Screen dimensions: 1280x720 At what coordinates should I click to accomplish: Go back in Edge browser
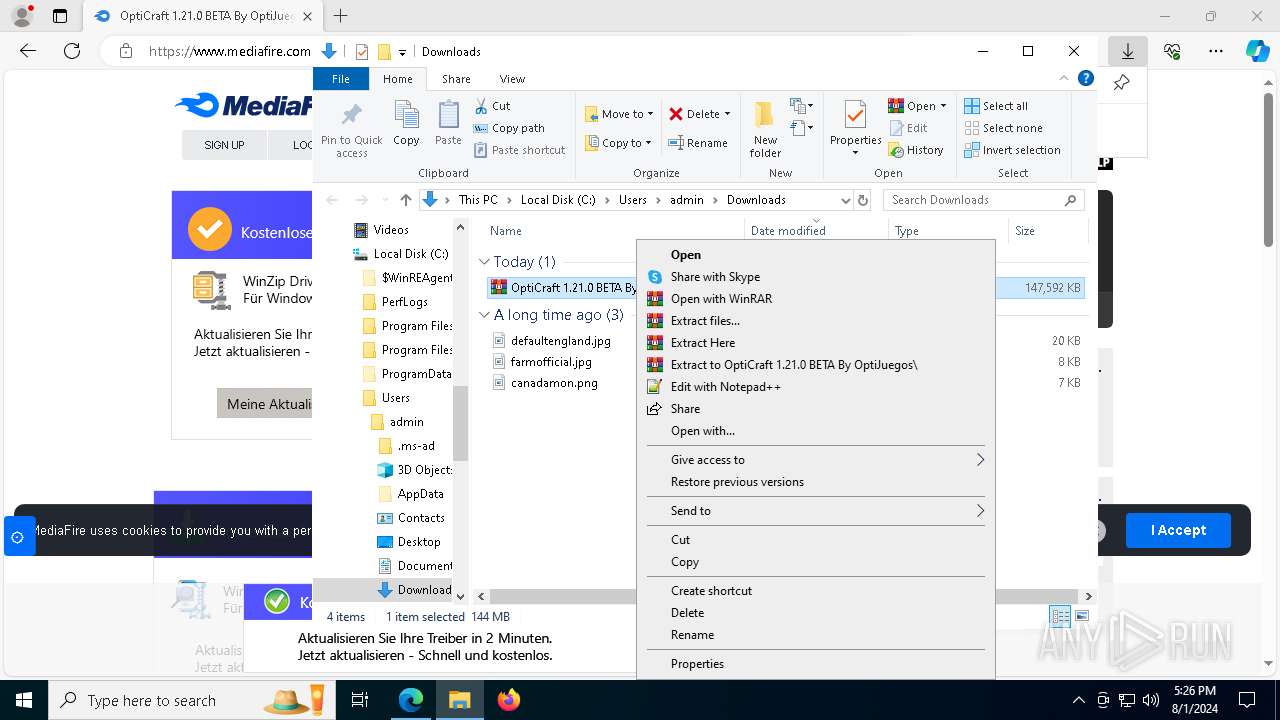click(28, 51)
